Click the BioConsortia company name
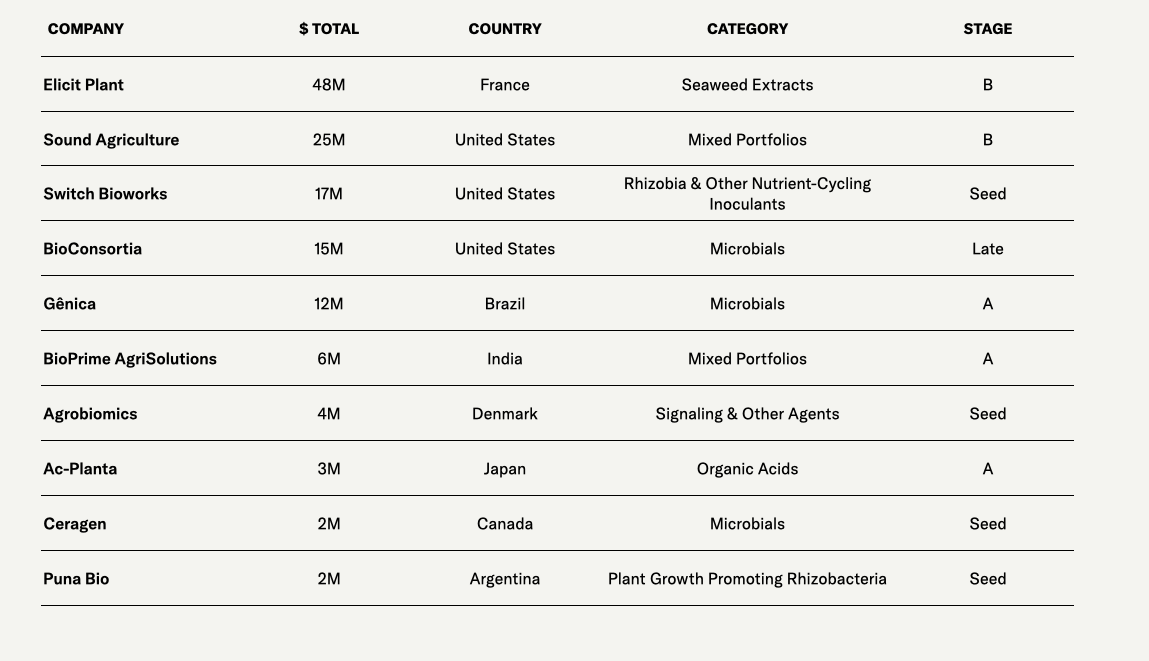Viewport: 1149px width, 661px height. pos(92,249)
